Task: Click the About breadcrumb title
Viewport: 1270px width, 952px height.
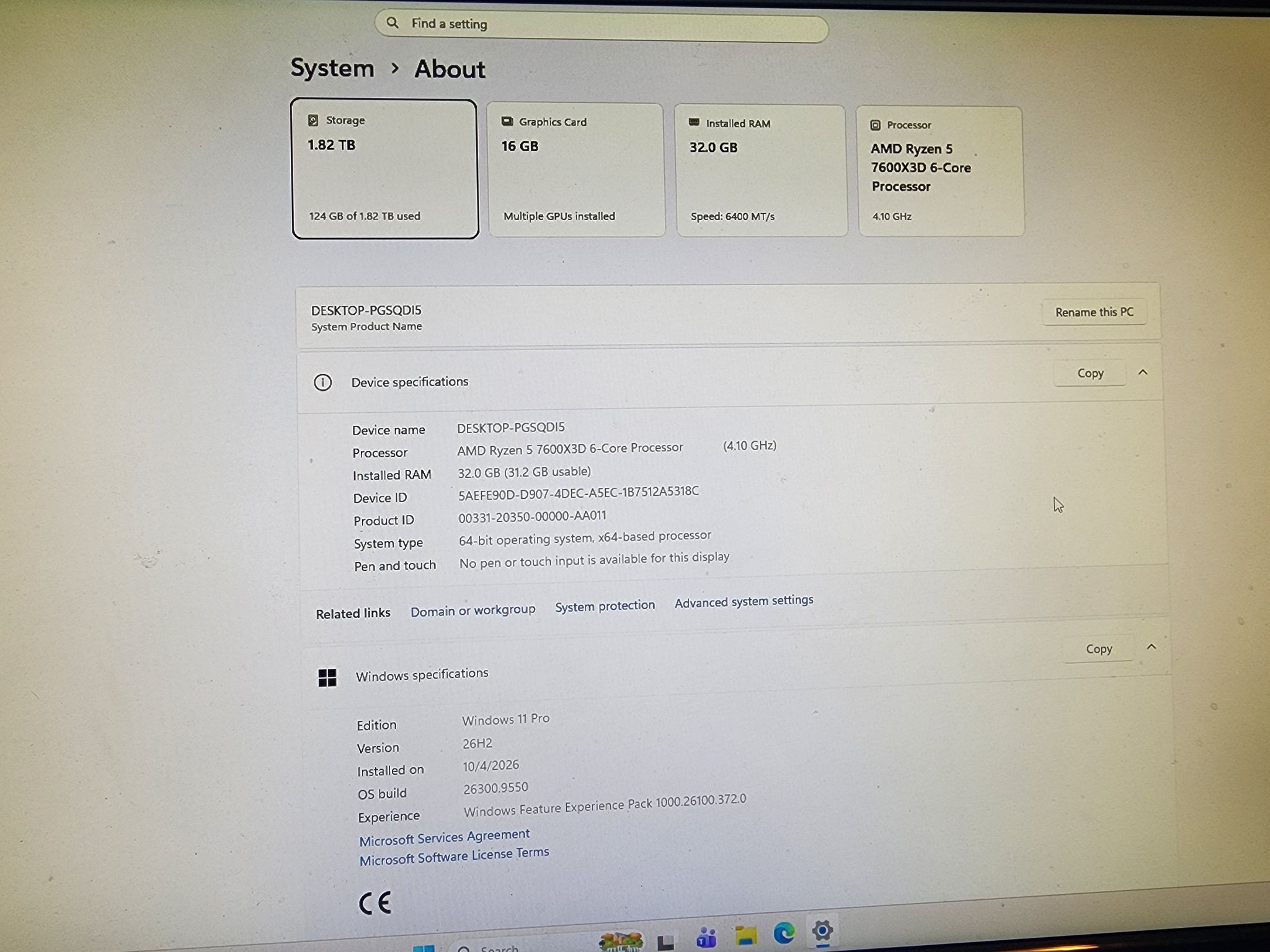Action: pos(450,69)
